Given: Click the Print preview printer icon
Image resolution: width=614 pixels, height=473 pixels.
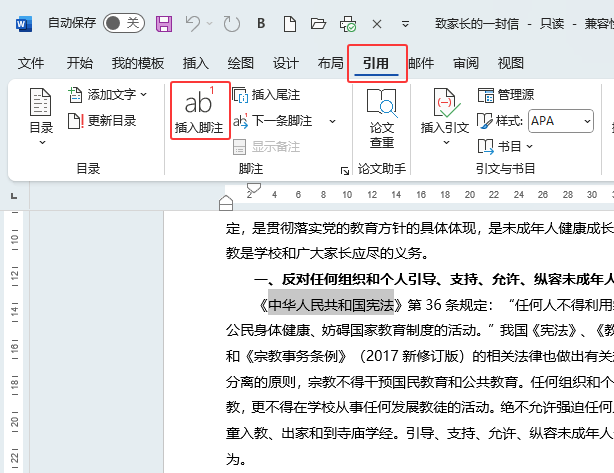Looking at the screenshot, I should pos(348,24).
